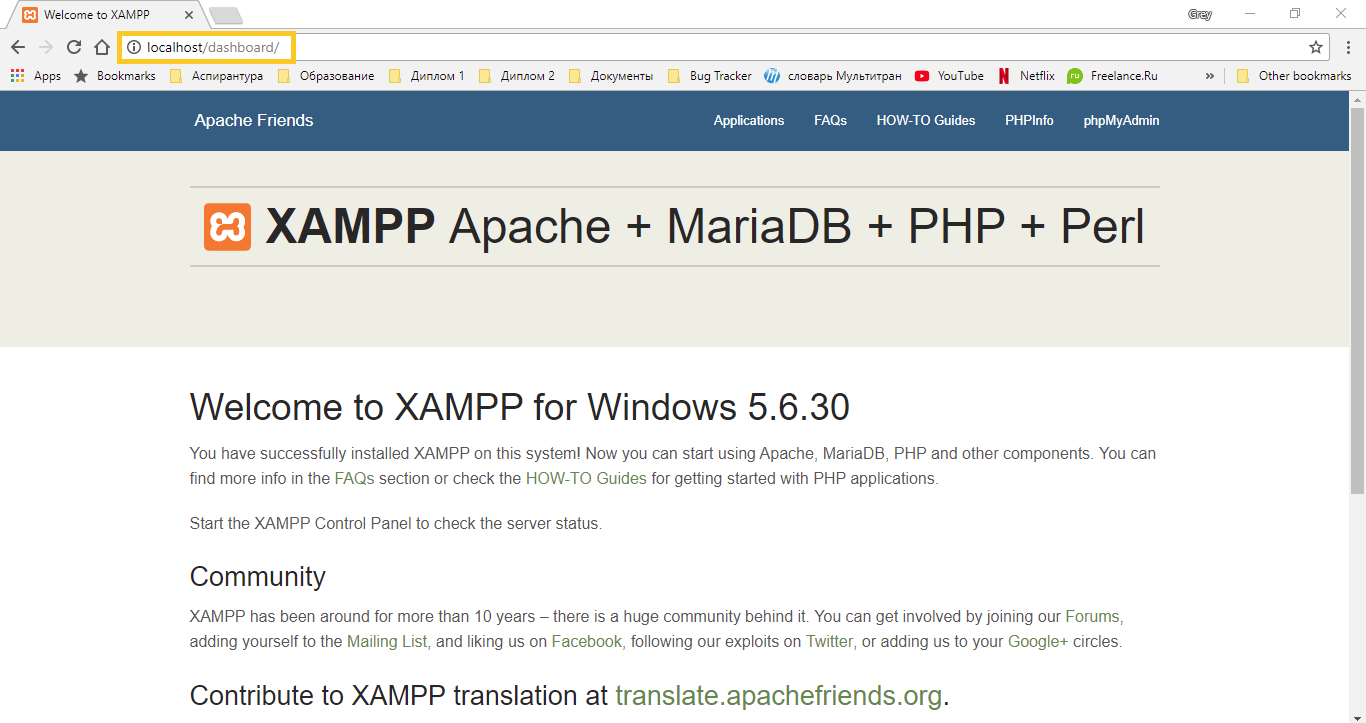Reload the page with the refresh icon
The image size is (1366, 723).
pyautogui.click(x=73, y=47)
